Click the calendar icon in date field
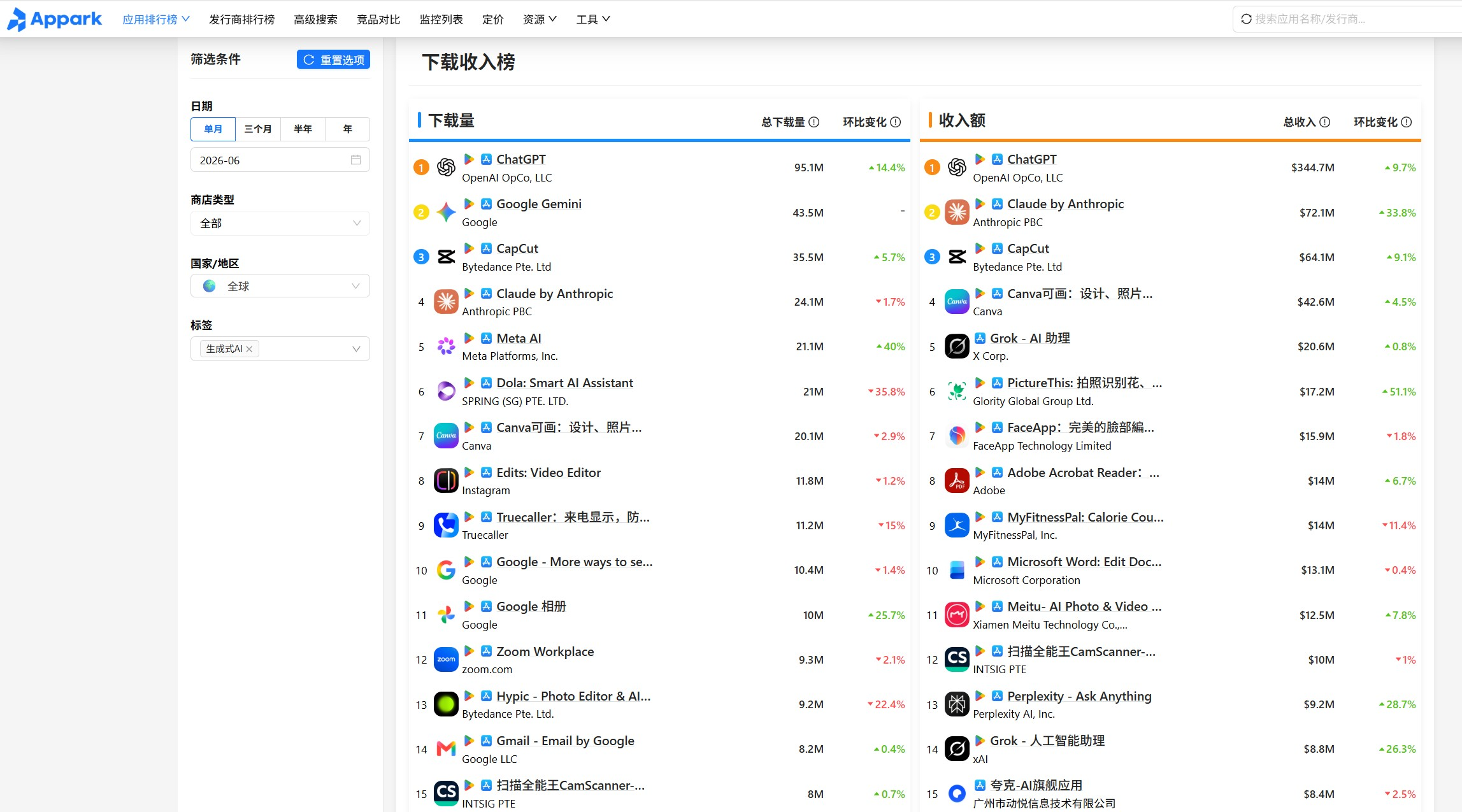Image resolution: width=1462 pixels, height=812 pixels. 355,160
